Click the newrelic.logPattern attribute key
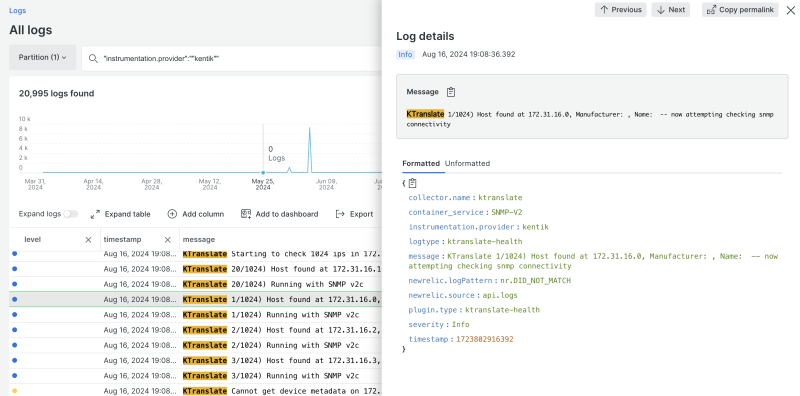The image size is (800, 396). tap(450, 281)
